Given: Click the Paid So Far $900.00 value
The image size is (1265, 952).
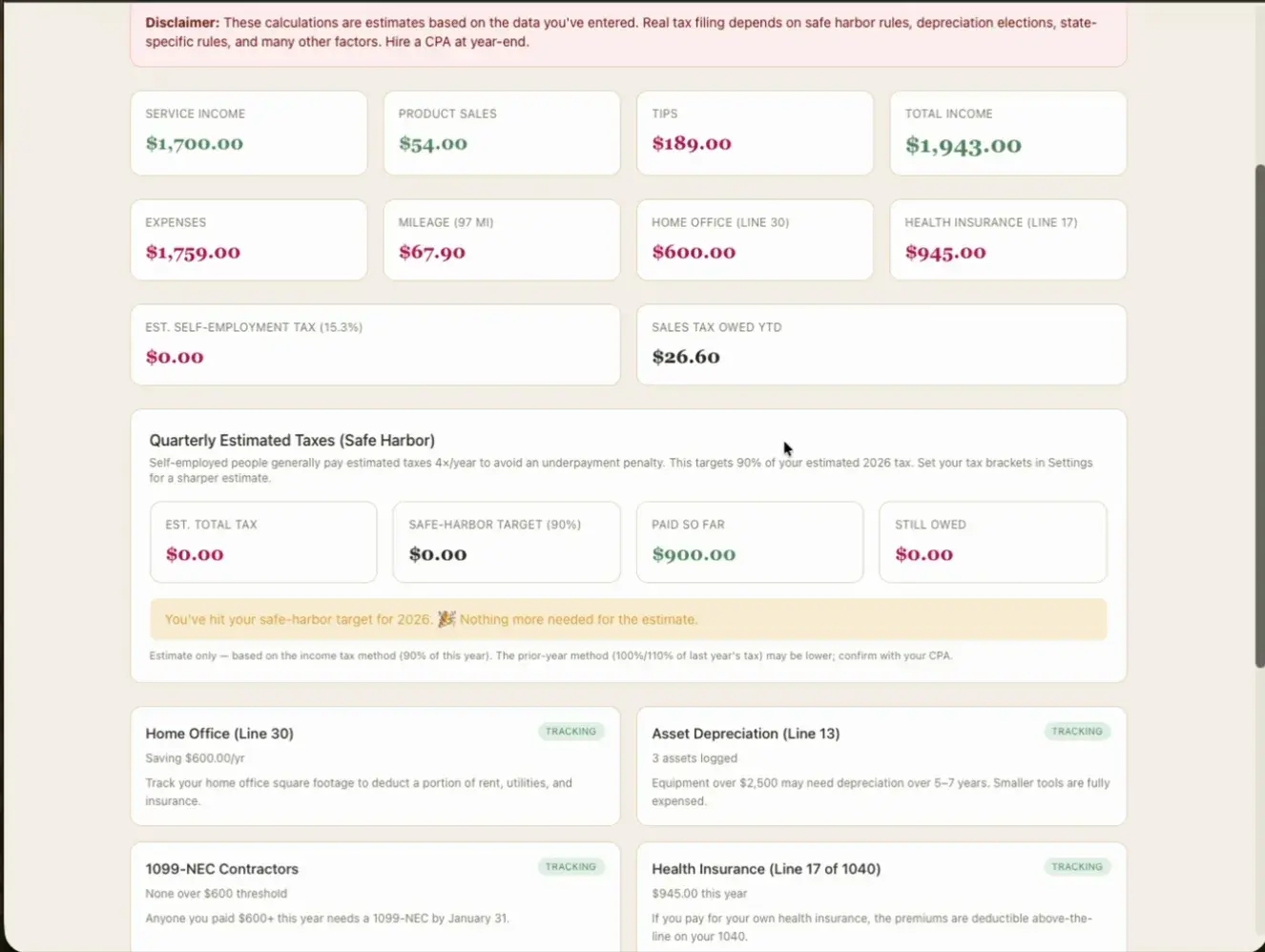Looking at the screenshot, I should coord(694,554).
